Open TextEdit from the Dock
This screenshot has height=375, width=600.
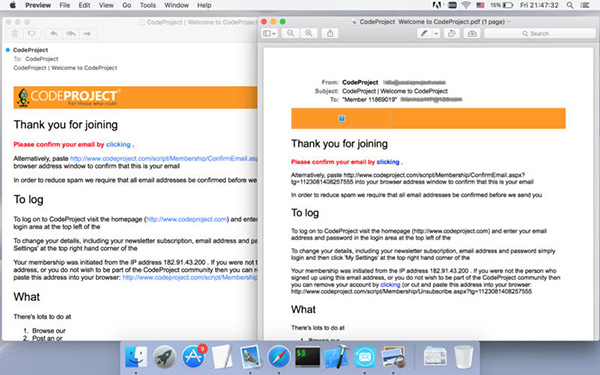222,356
